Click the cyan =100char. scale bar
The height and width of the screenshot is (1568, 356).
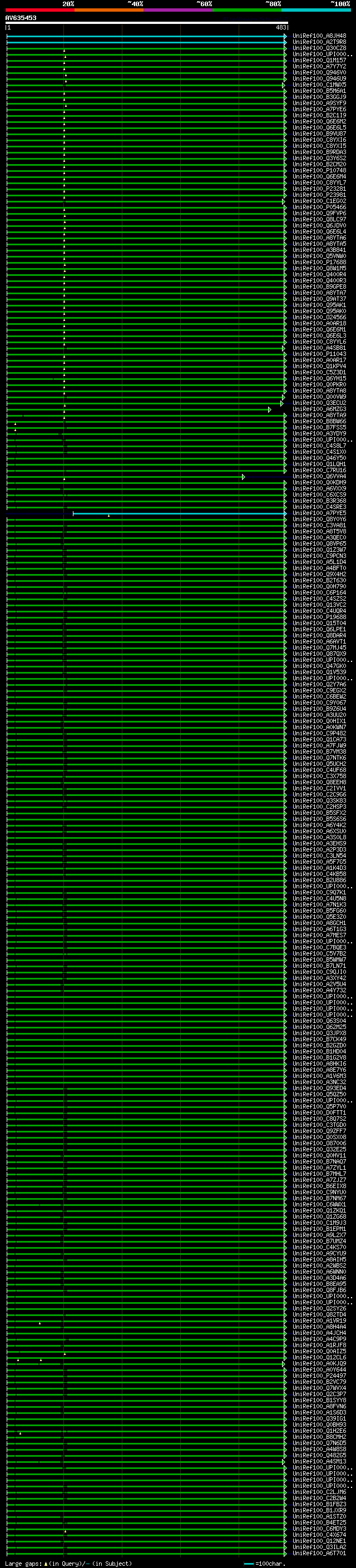[x=248, y=1564]
